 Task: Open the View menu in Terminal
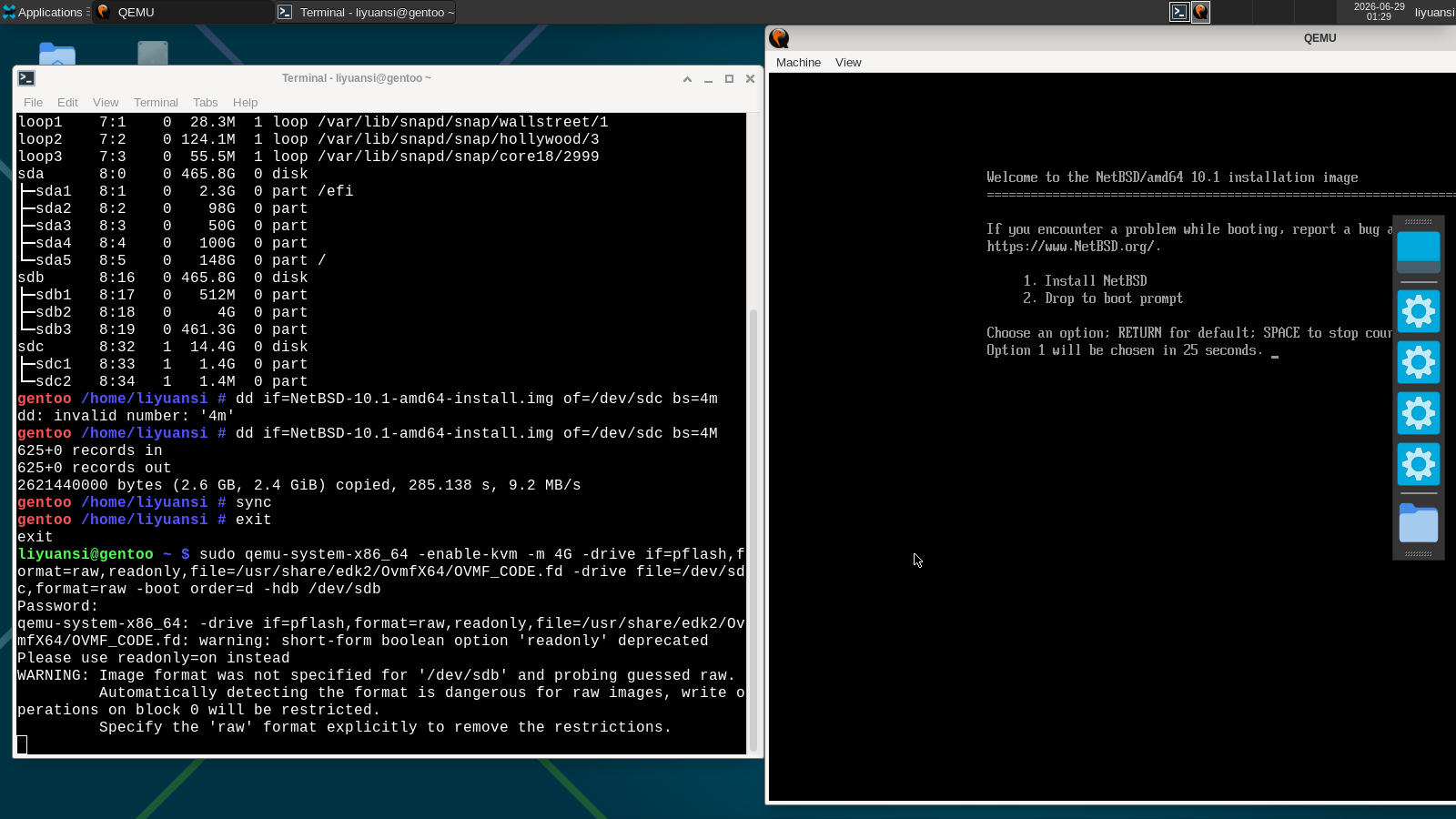coord(106,103)
